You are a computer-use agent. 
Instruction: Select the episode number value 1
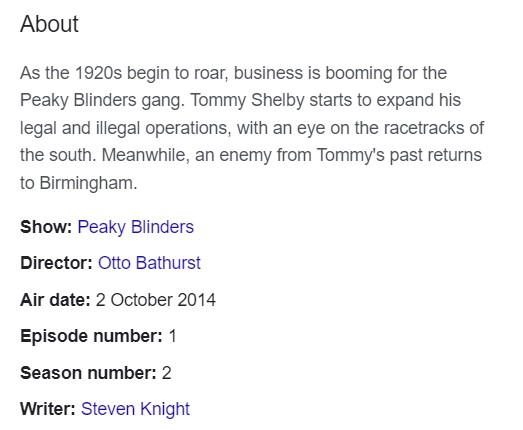[x=172, y=336]
